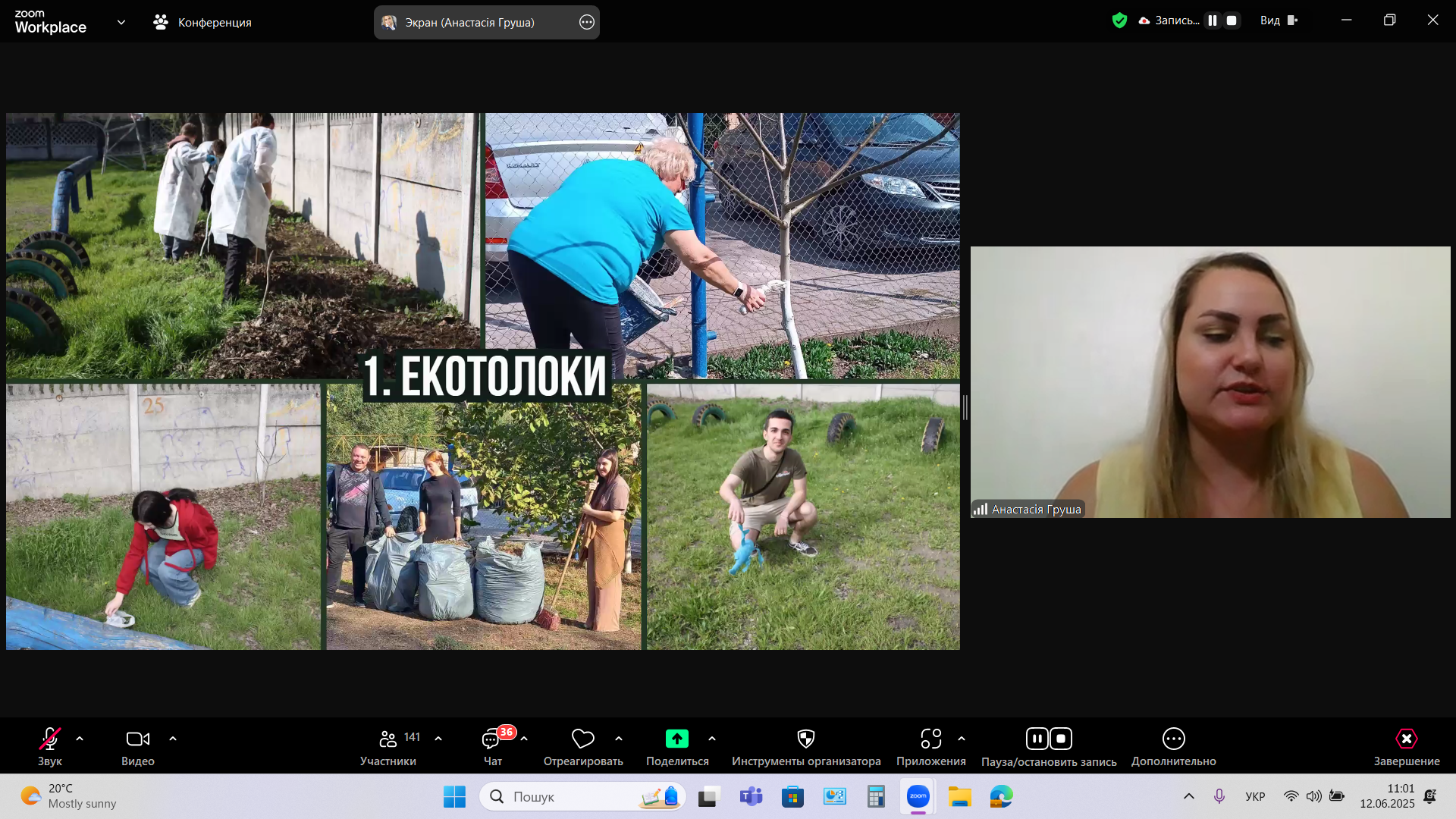Click the React heart icon

tap(582, 739)
